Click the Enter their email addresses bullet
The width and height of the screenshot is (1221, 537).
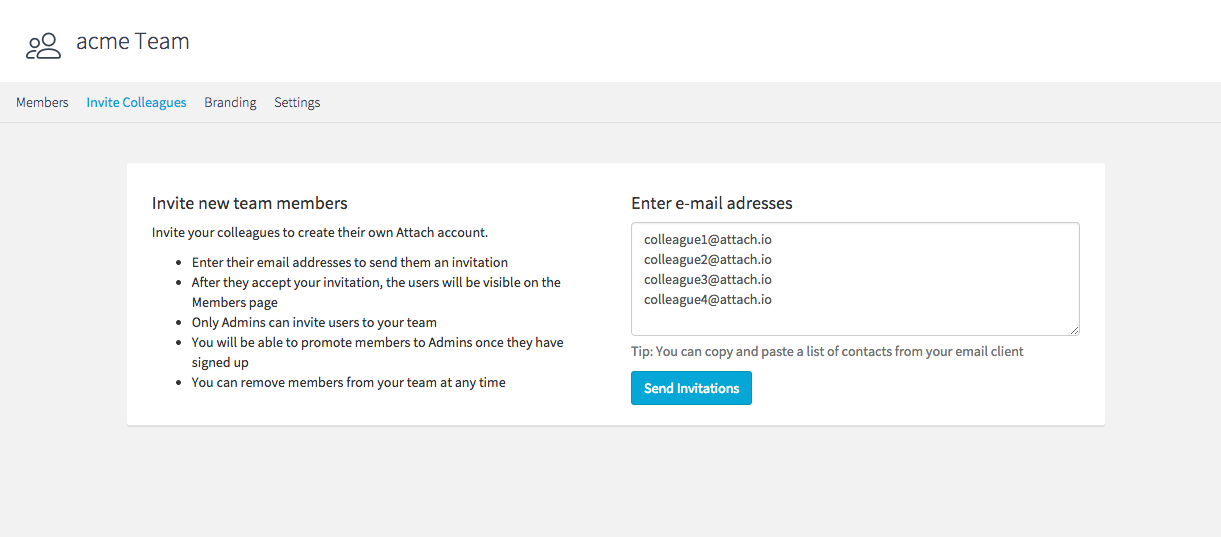pyautogui.click(x=350, y=262)
